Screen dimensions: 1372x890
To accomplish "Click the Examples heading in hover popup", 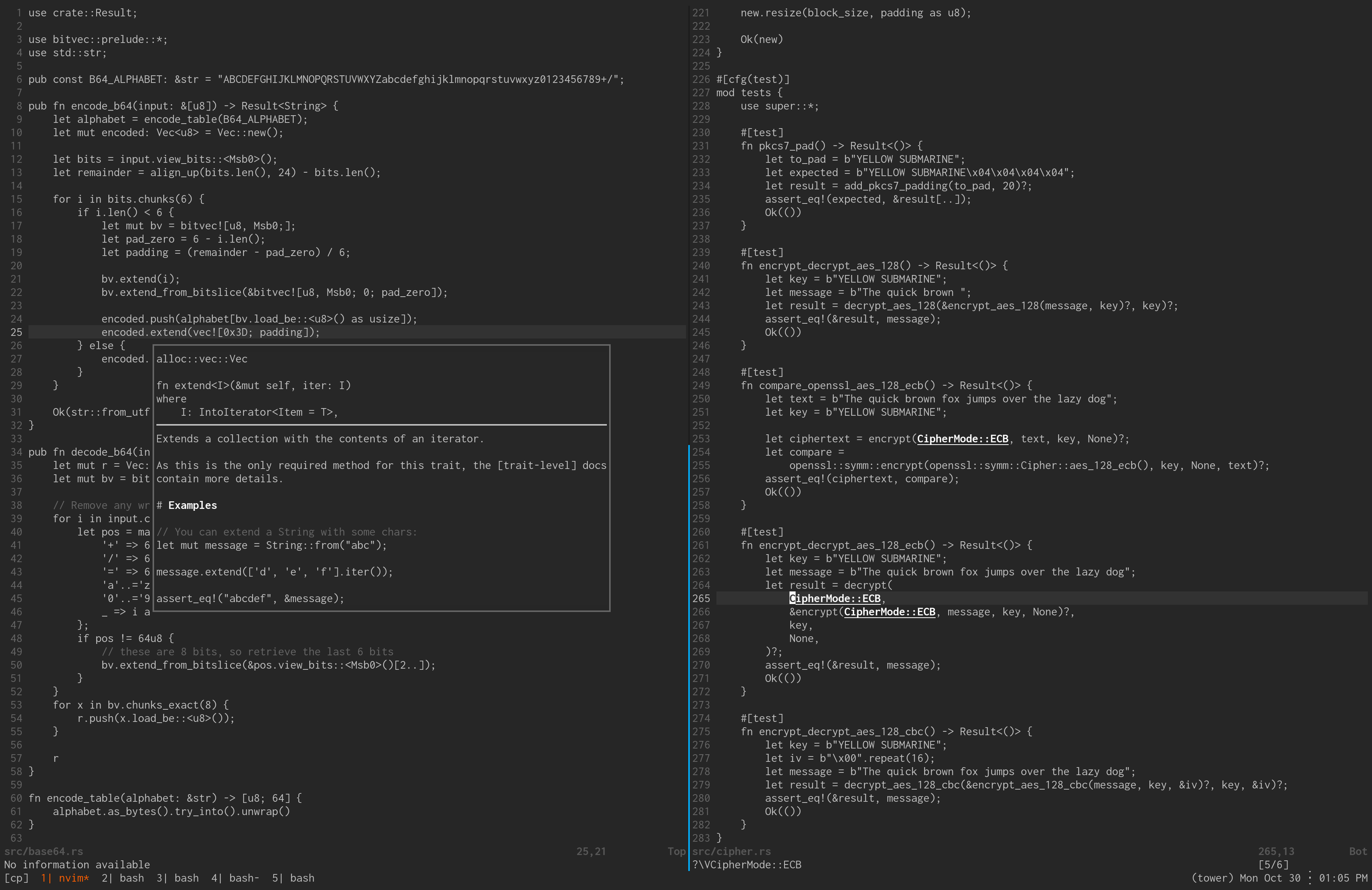I will point(193,505).
